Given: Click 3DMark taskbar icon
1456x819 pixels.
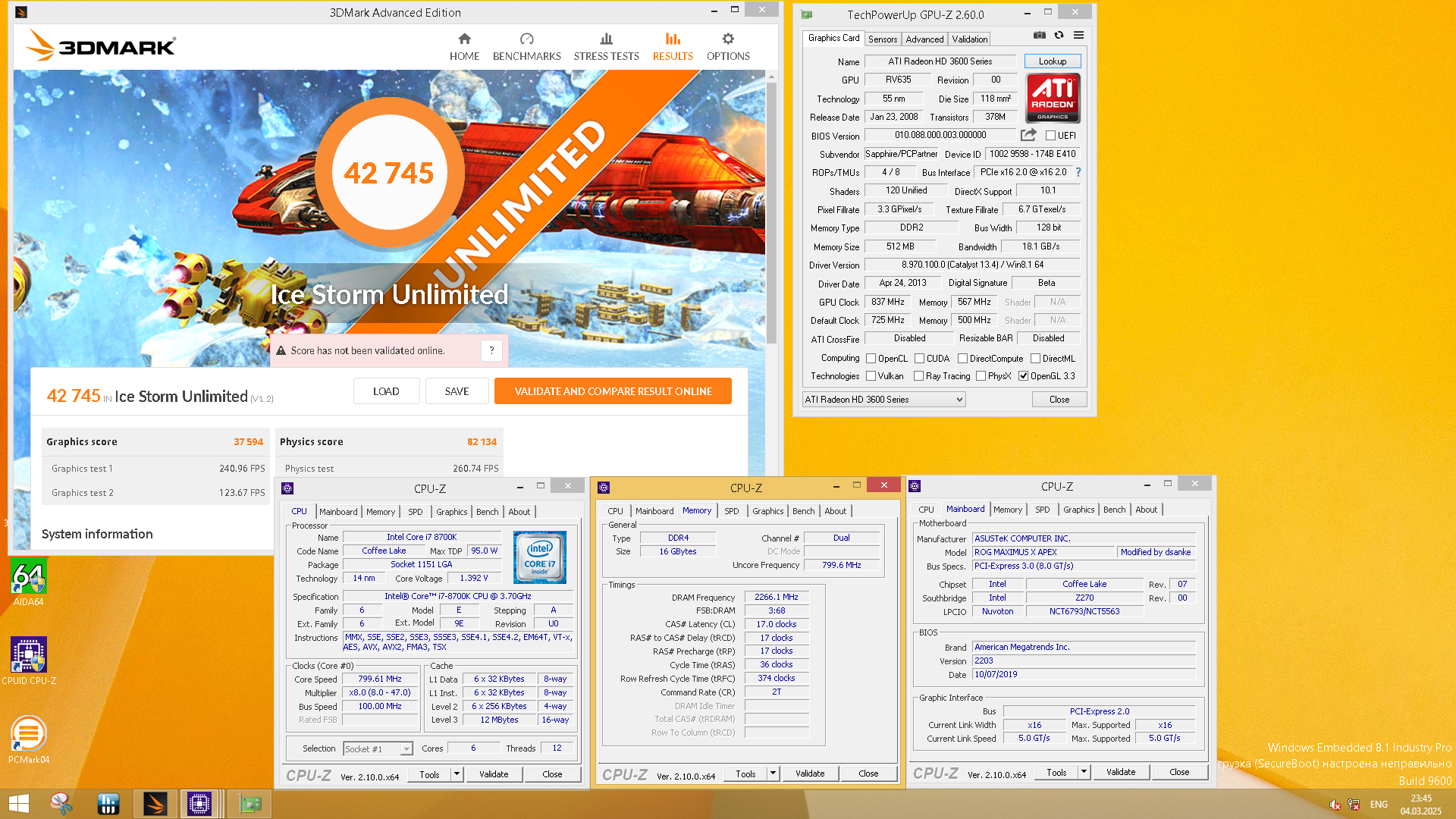Looking at the screenshot, I should tap(155, 804).
